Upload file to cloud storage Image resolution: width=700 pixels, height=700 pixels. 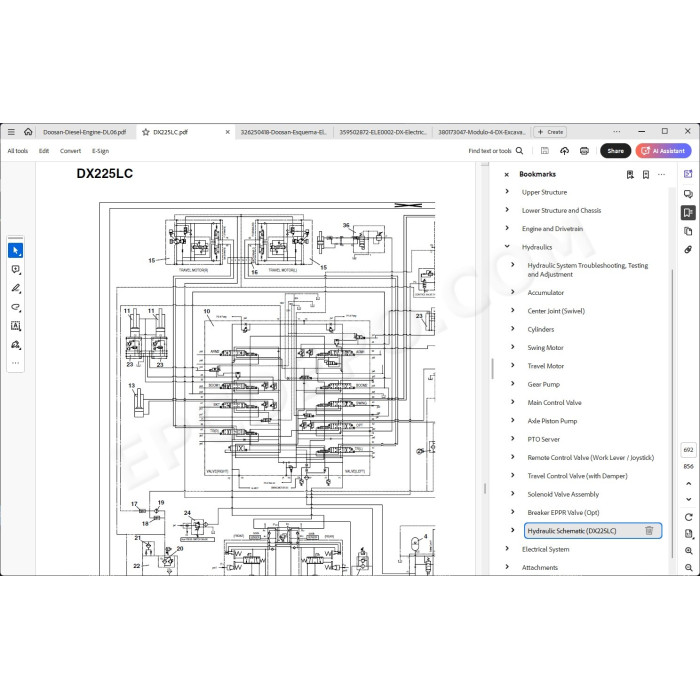tap(564, 151)
